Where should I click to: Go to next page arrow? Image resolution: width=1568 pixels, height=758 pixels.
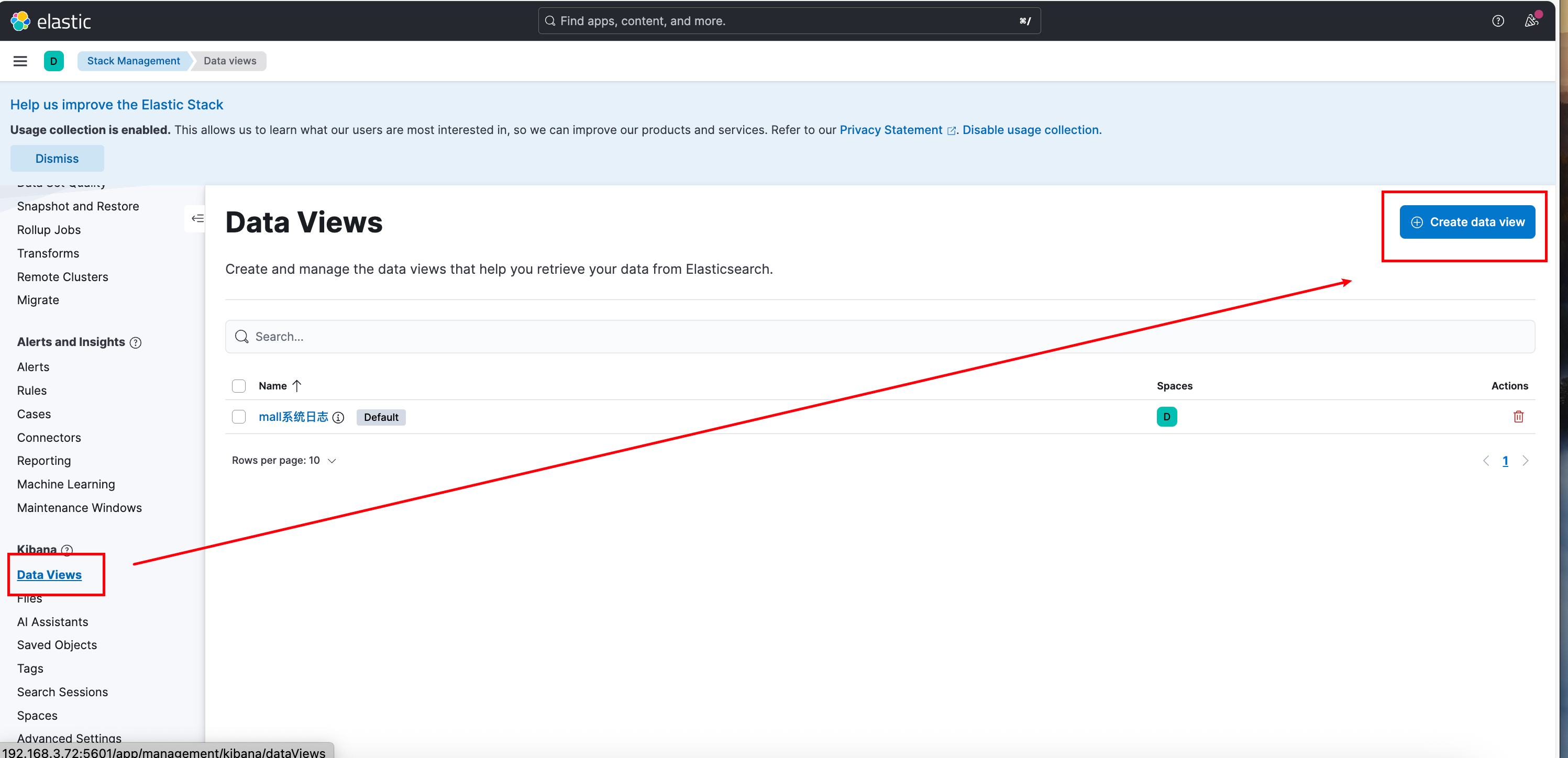pyautogui.click(x=1525, y=461)
